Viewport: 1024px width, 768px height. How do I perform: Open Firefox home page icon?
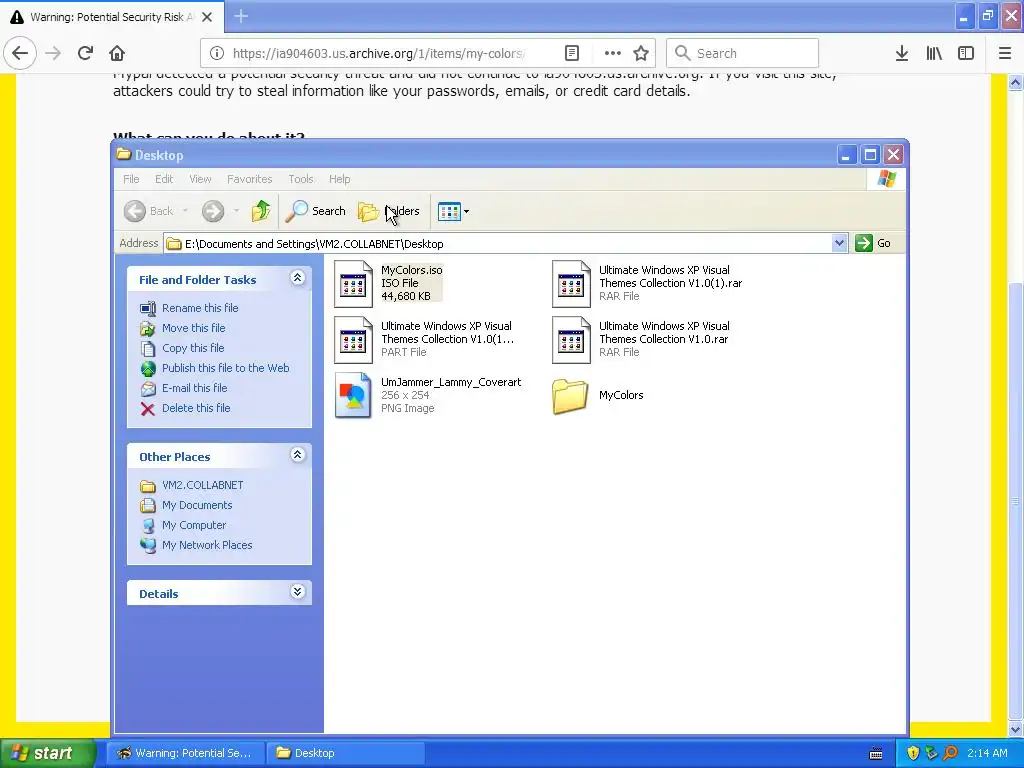tap(117, 54)
